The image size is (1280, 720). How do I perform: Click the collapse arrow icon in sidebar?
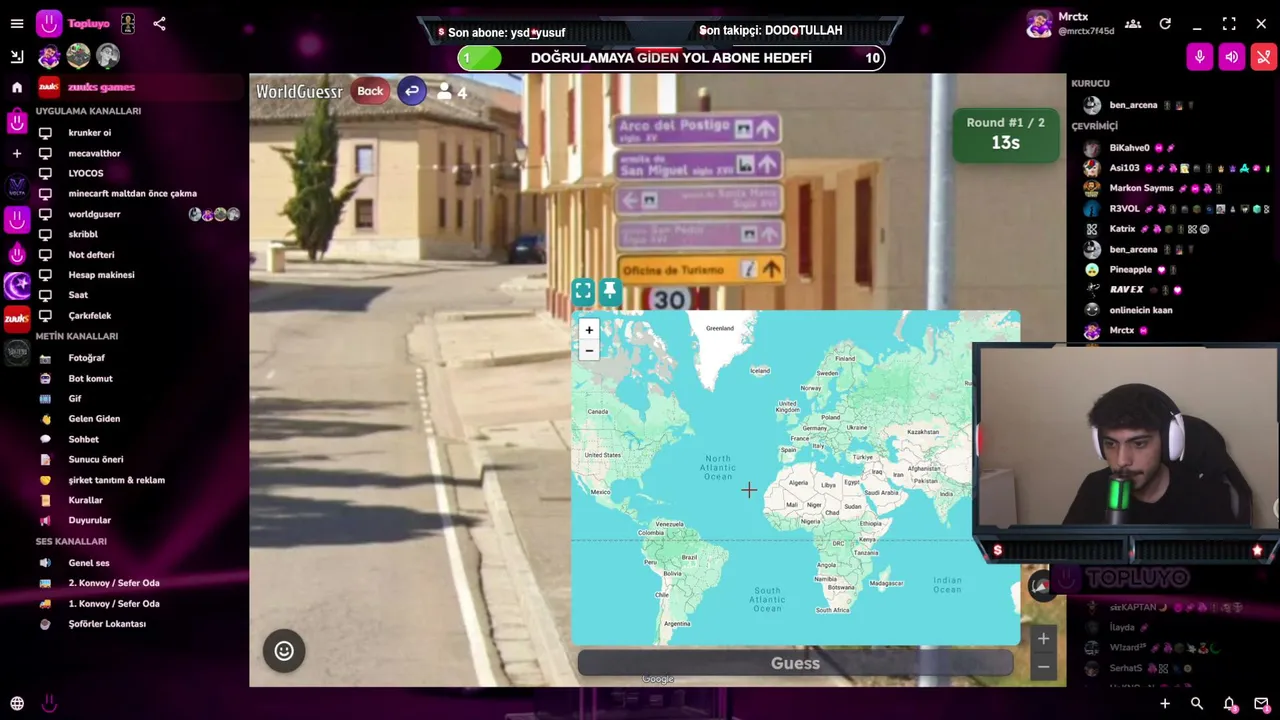click(x=17, y=56)
